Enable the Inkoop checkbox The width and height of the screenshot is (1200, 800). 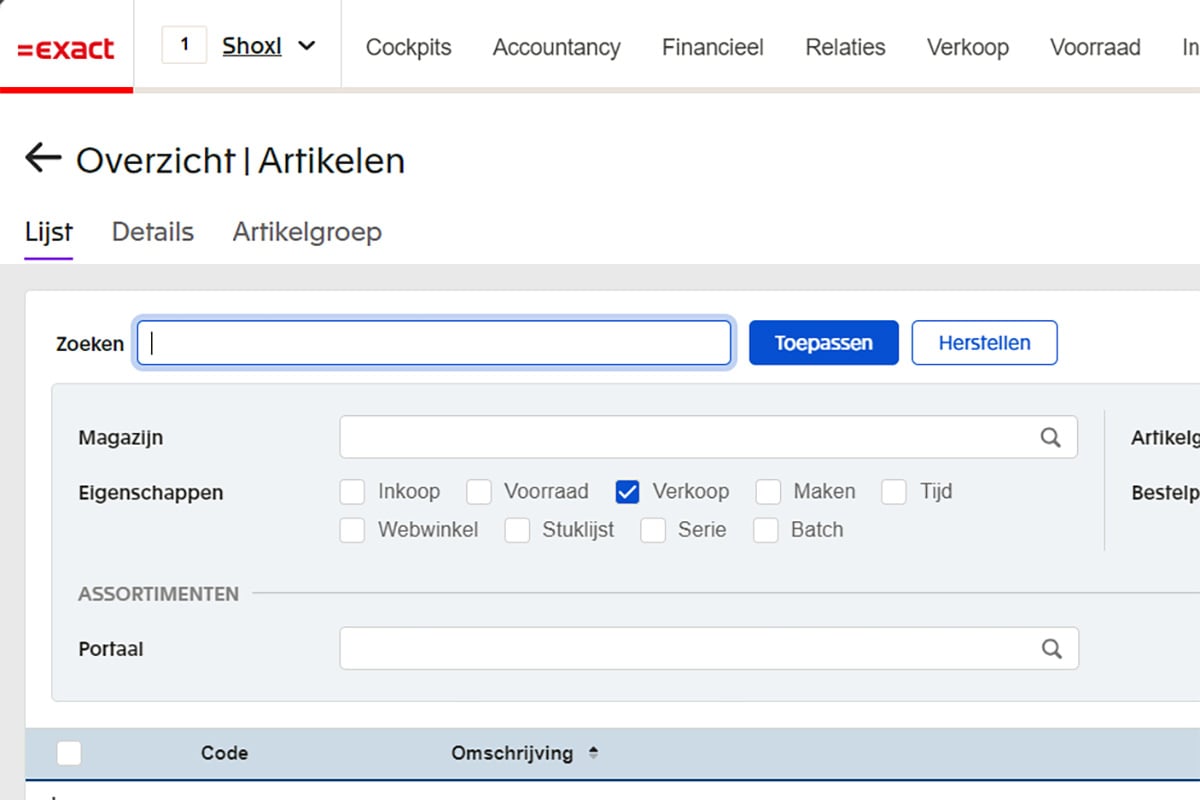click(x=352, y=492)
